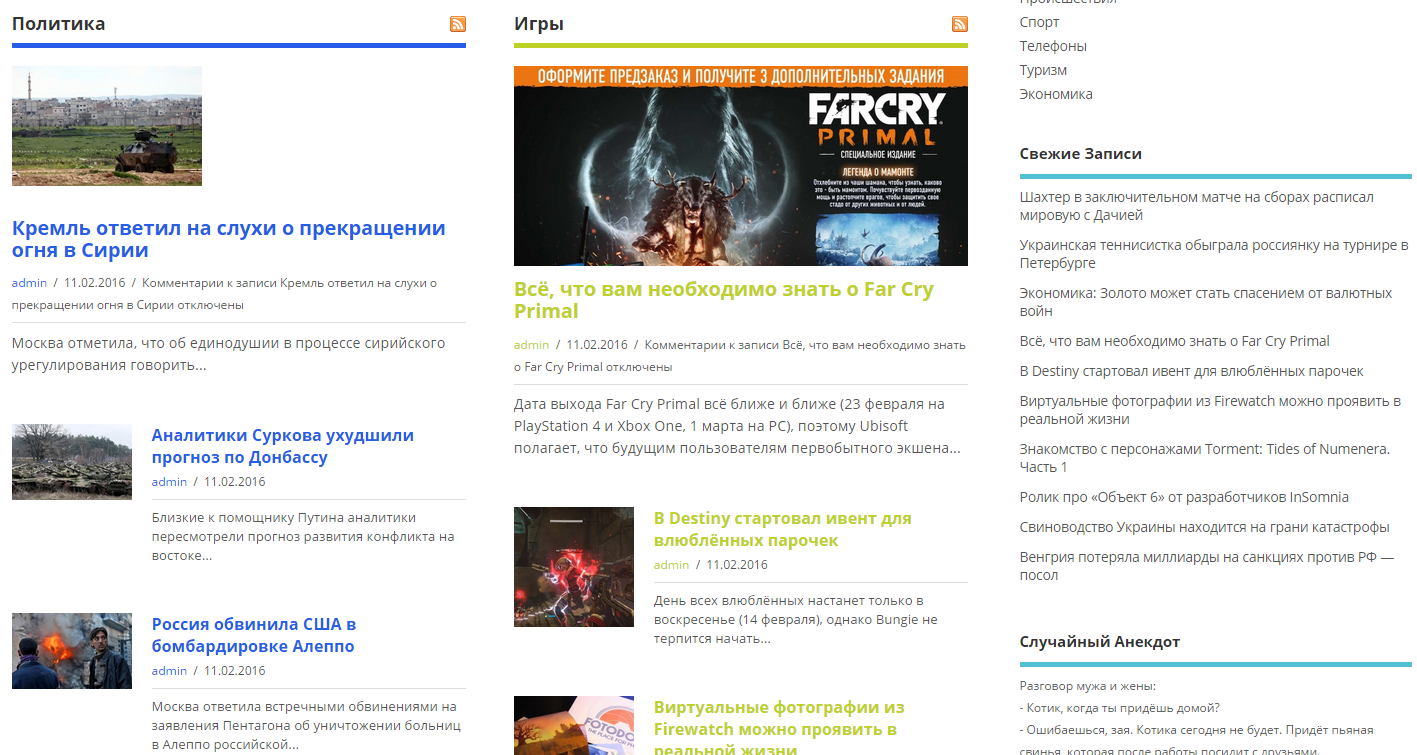Open recent post Экономика: Золото может стать спасением
The image size is (1417, 755).
(1206, 302)
